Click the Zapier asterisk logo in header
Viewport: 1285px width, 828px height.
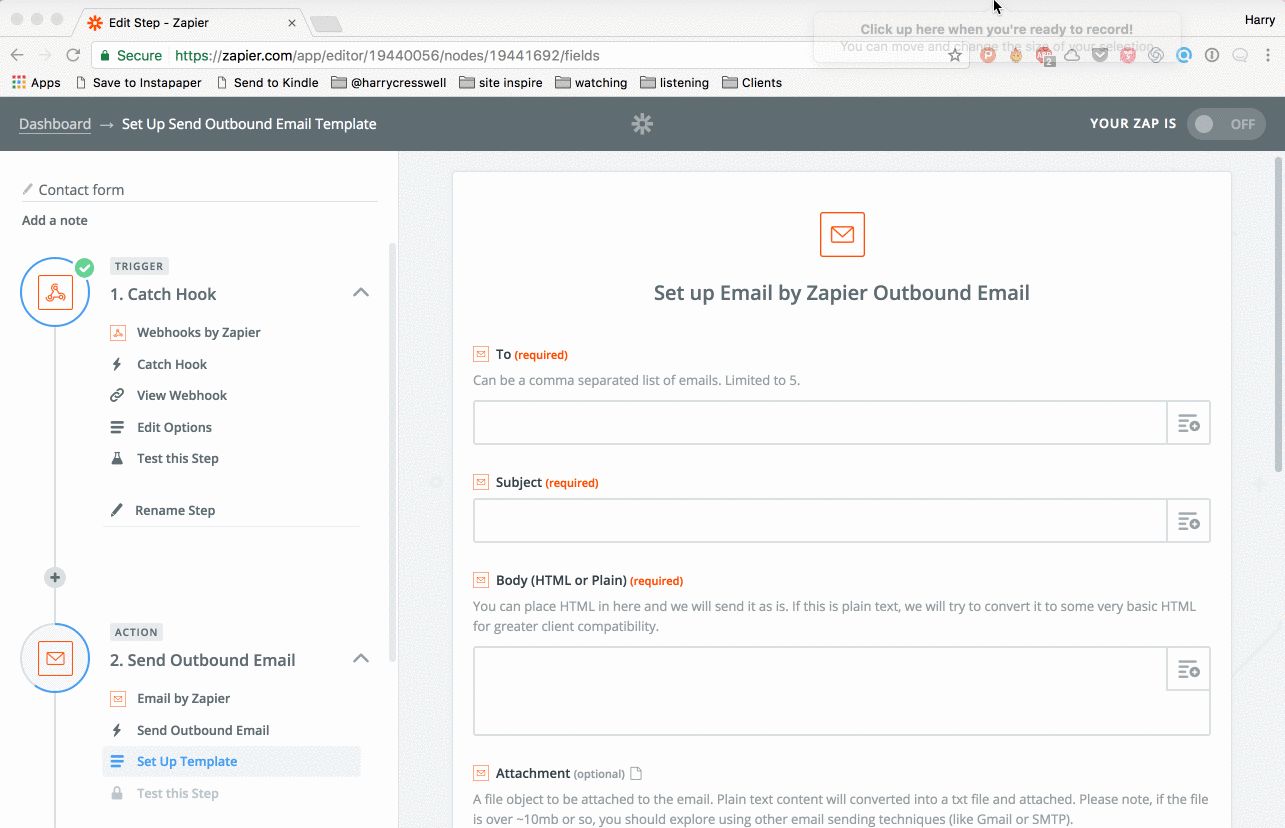(642, 124)
